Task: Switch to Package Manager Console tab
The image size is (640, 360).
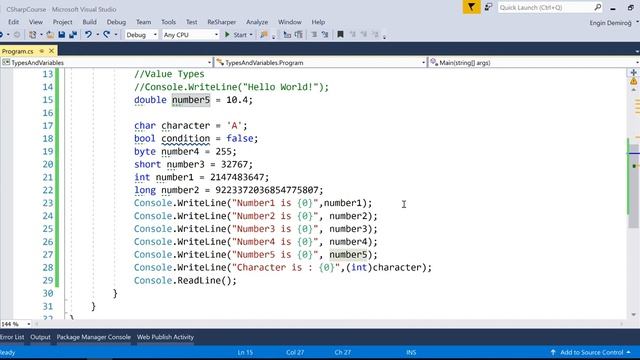Action: point(93,337)
